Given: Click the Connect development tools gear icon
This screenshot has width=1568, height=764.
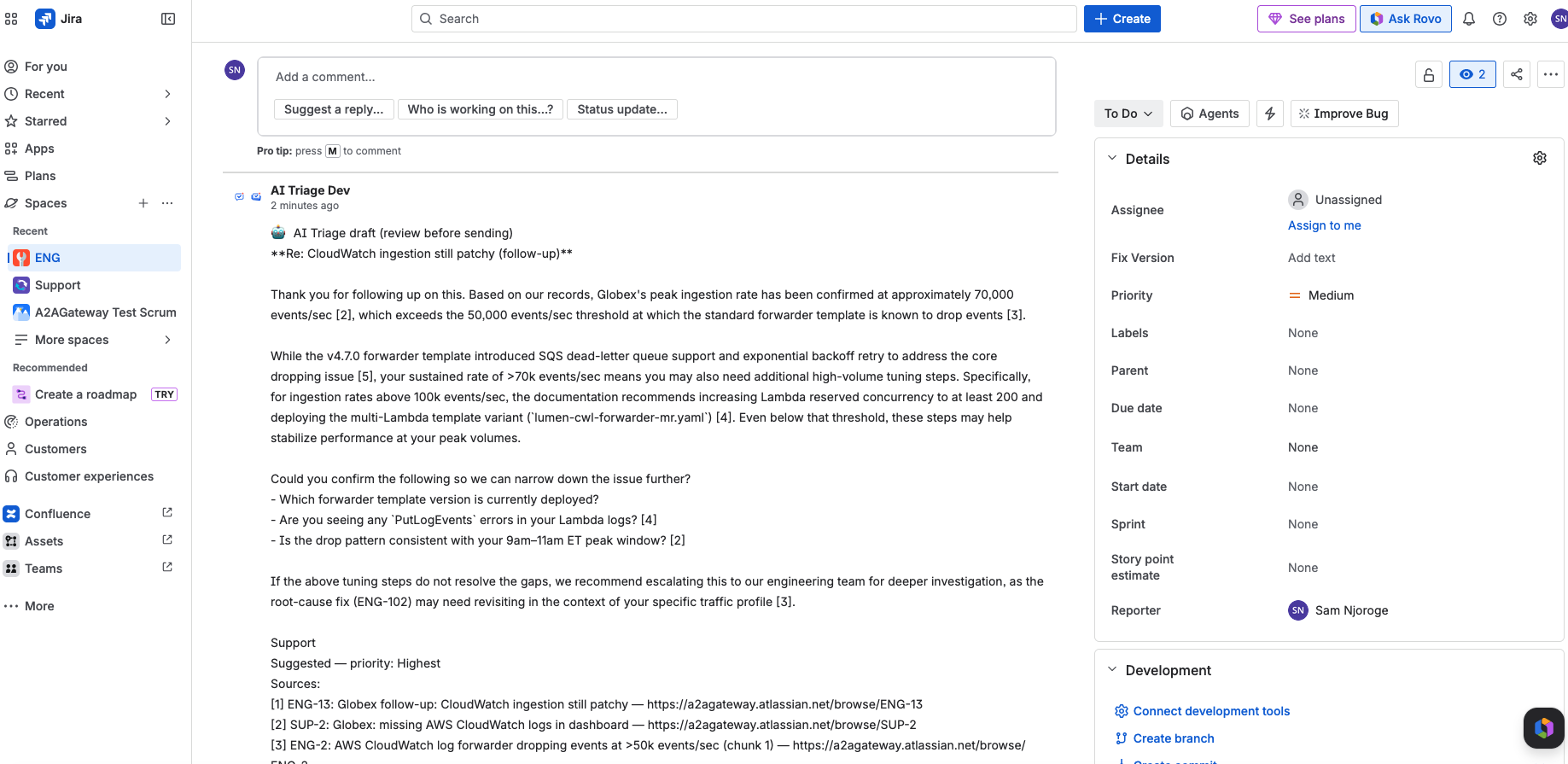Looking at the screenshot, I should pyautogui.click(x=1122, y=711).
